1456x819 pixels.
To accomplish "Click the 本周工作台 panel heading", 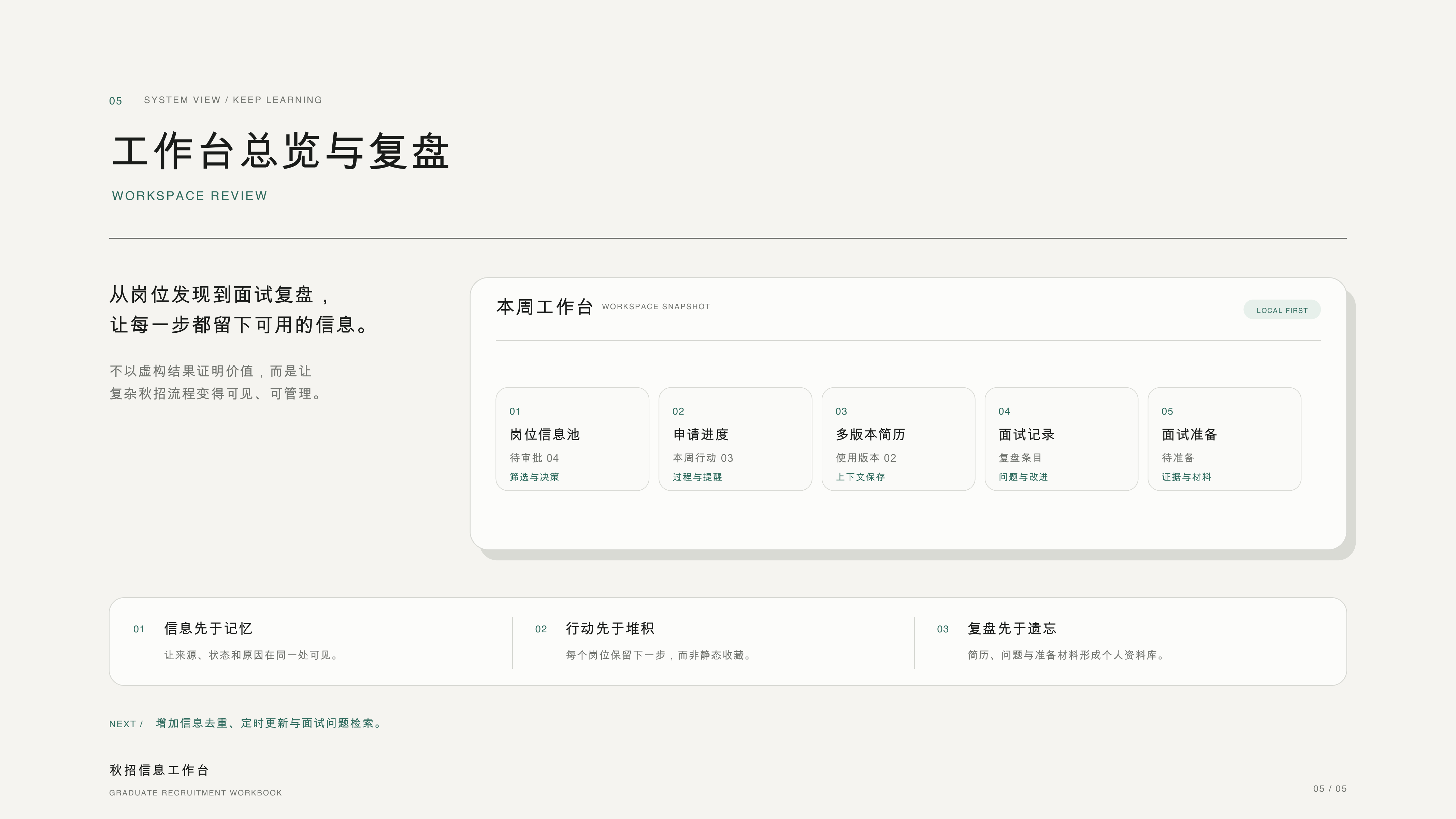I will coord(544,307).
